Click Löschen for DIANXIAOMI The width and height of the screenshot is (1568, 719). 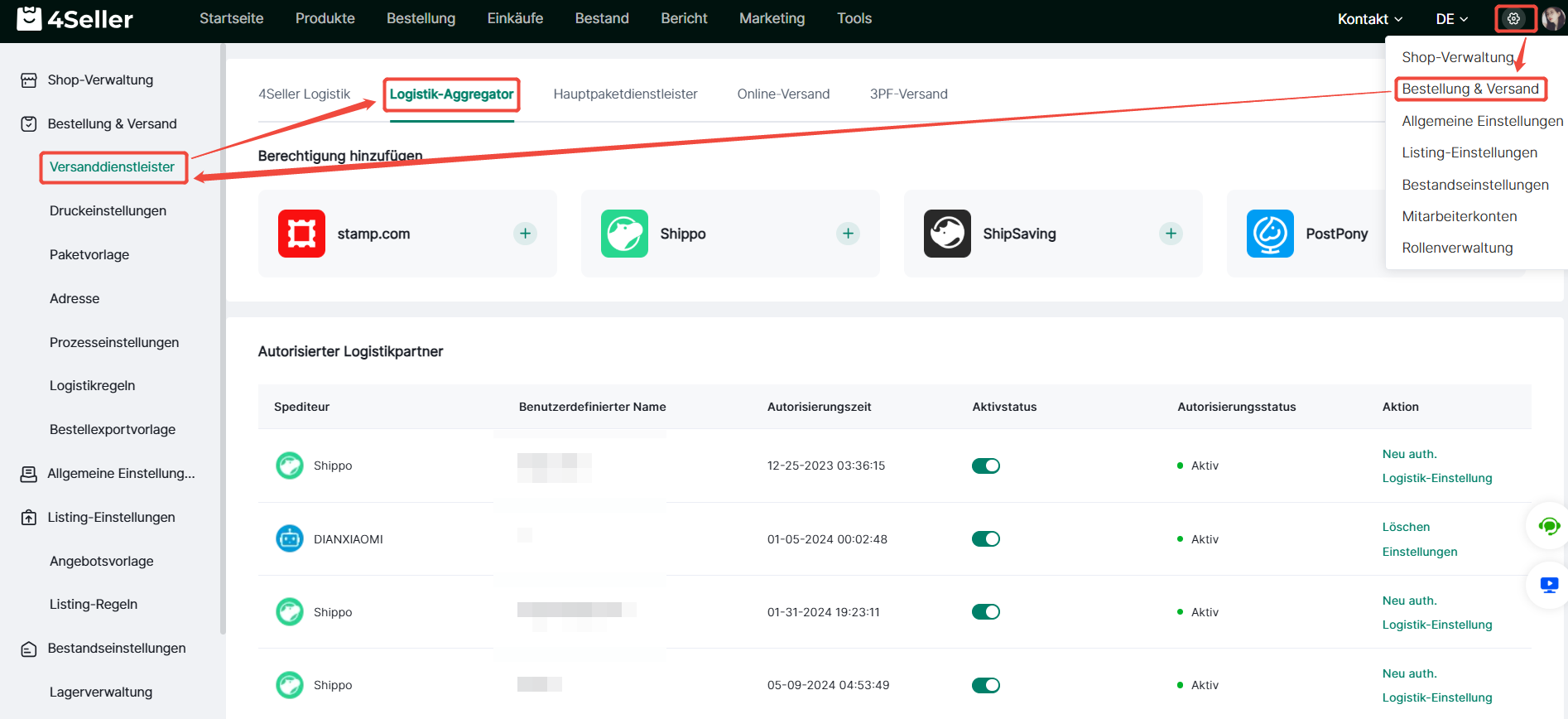pyautogui.click(x=1406, y=527)
